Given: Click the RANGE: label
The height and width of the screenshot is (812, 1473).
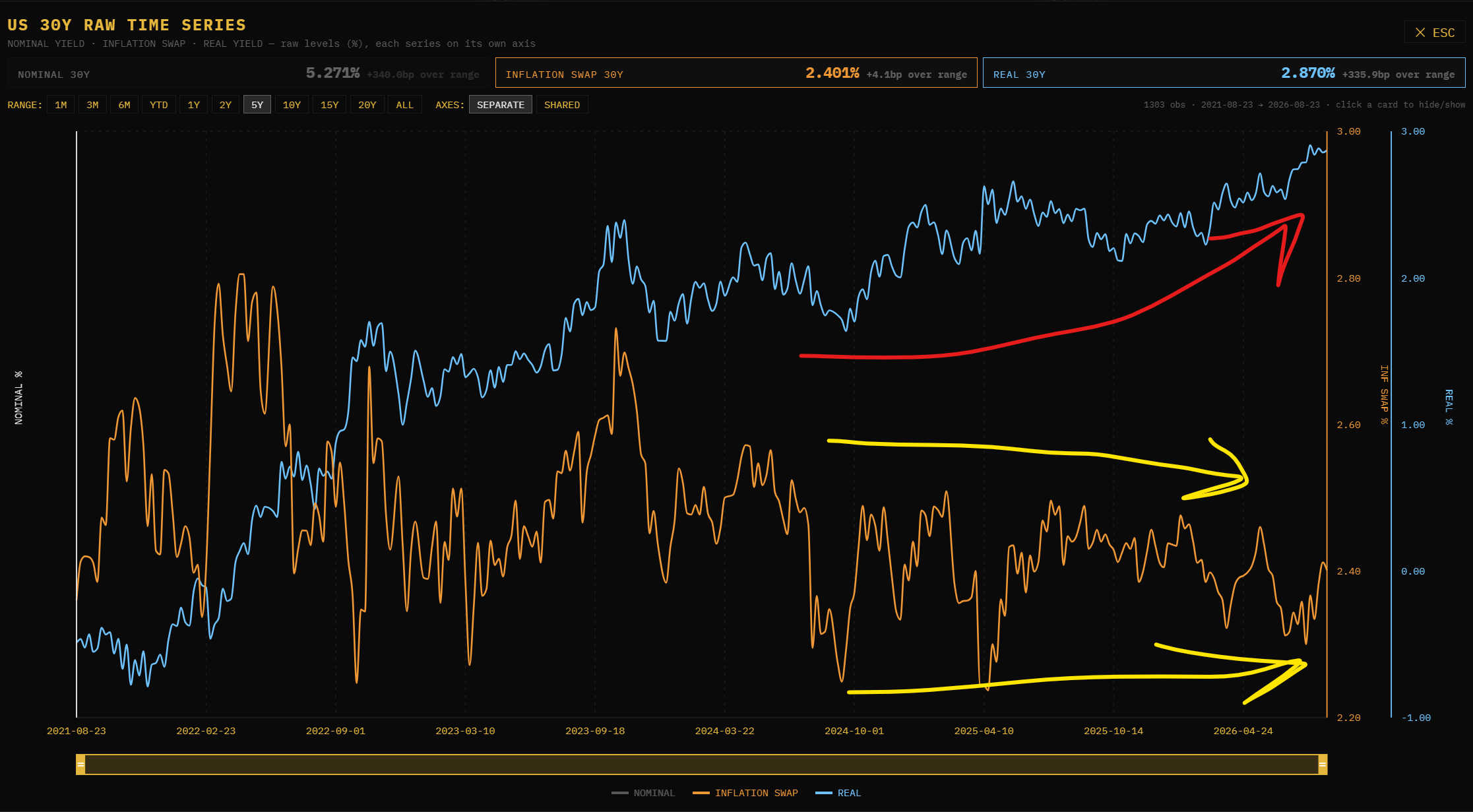Looking at the screenshot, I should click(25, 105).
